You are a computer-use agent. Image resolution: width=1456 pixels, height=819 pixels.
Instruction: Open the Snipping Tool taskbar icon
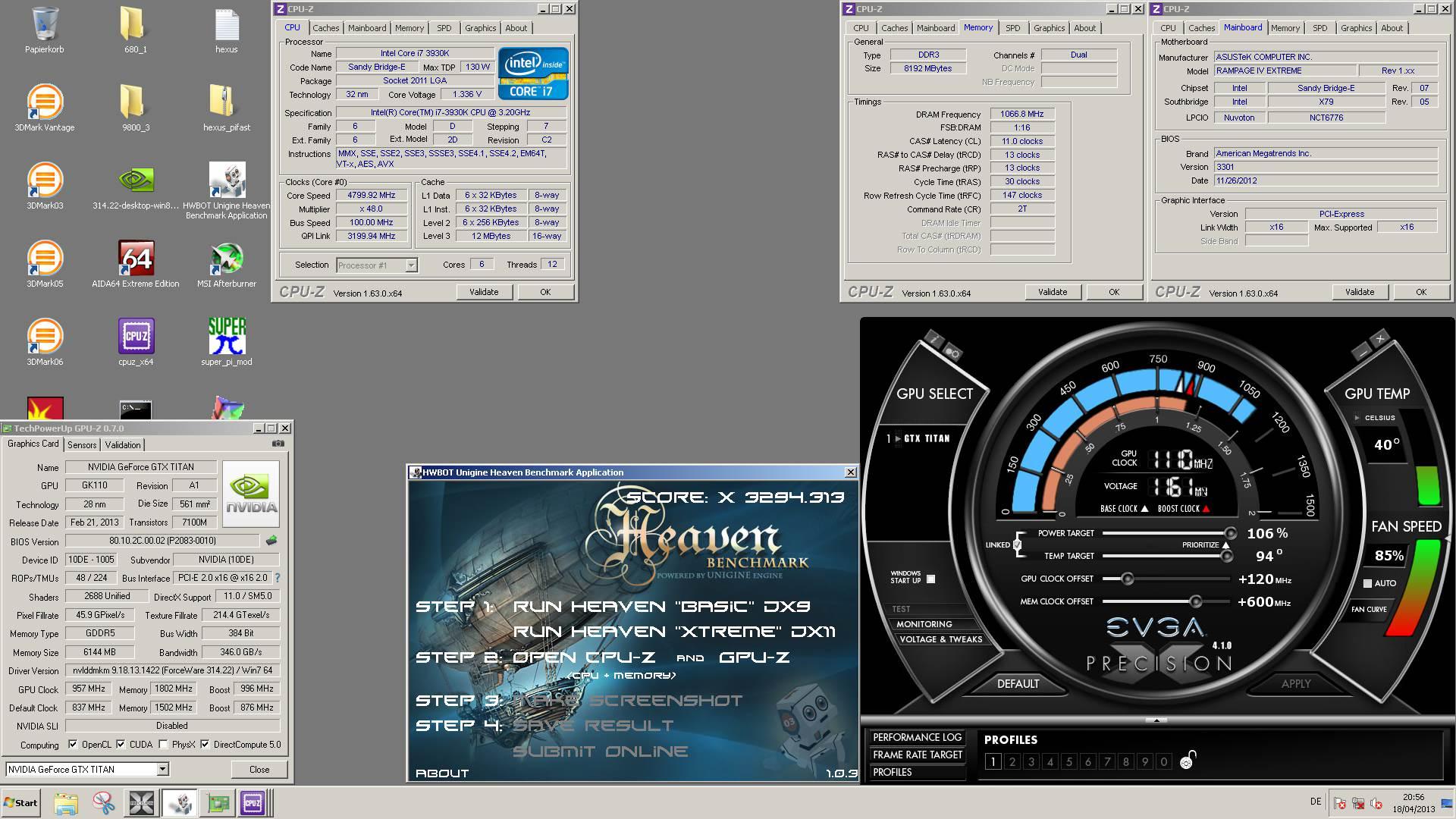click(104, 802)
